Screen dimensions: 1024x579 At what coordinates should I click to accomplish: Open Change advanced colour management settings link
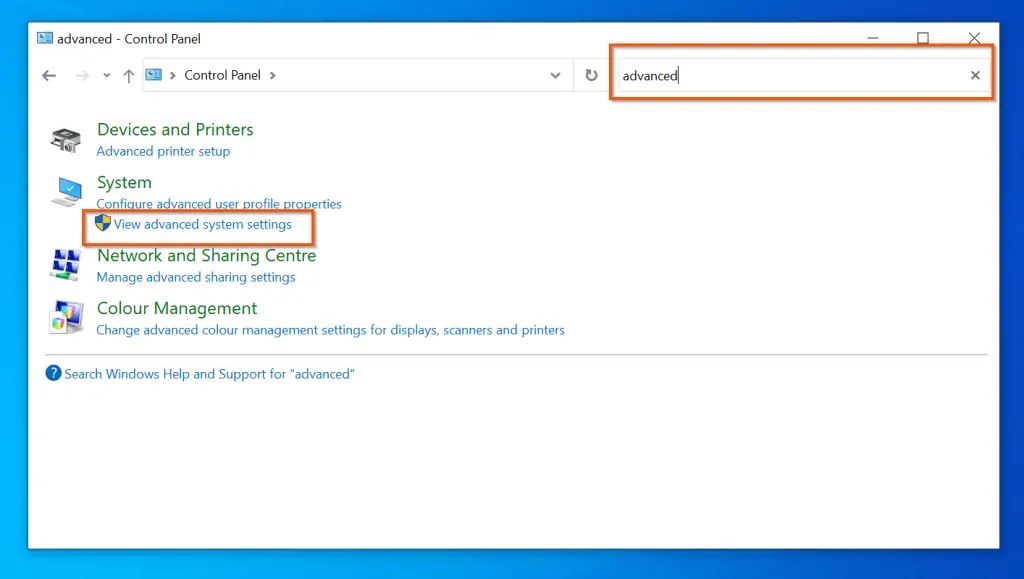pyautogui.click(x=330, y=330)
